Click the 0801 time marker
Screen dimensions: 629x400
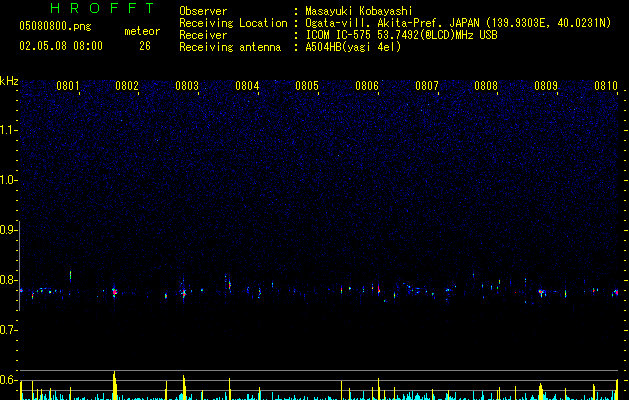tap(67, 86)
